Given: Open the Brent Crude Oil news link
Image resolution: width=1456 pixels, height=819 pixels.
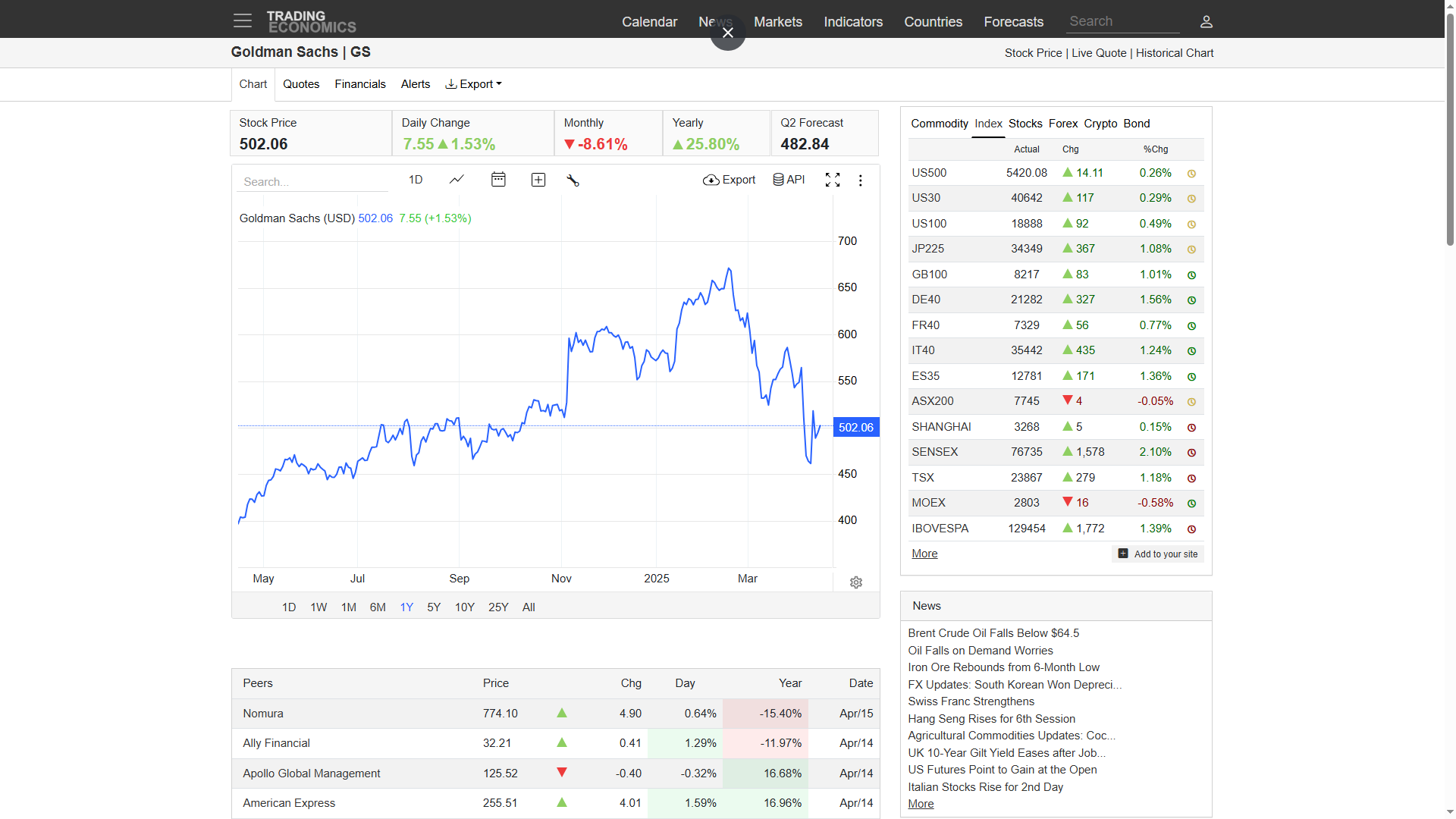Looking at the screenshot, I should [993, 633].
